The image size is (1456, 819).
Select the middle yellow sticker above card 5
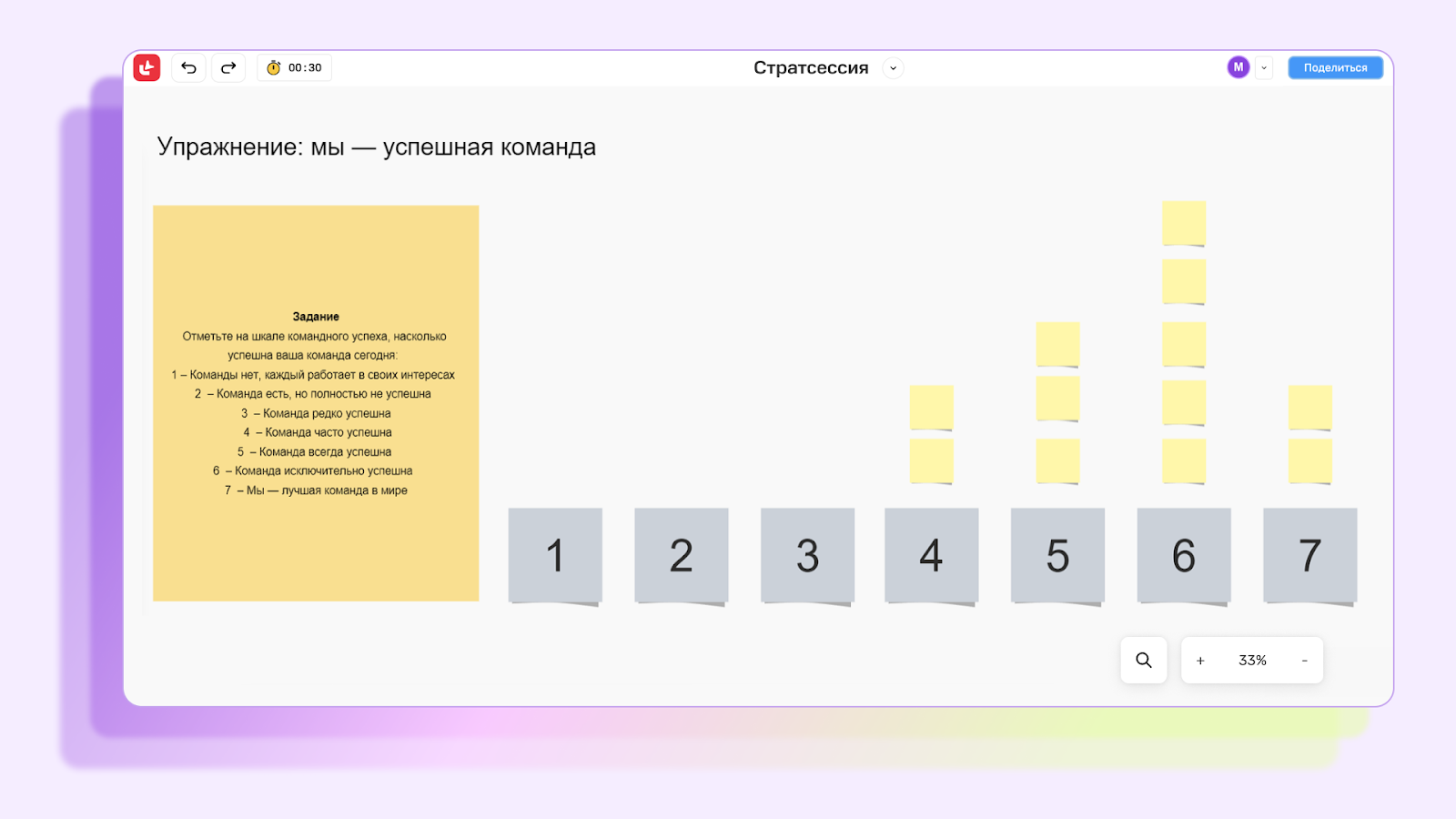pos(1057,399)
